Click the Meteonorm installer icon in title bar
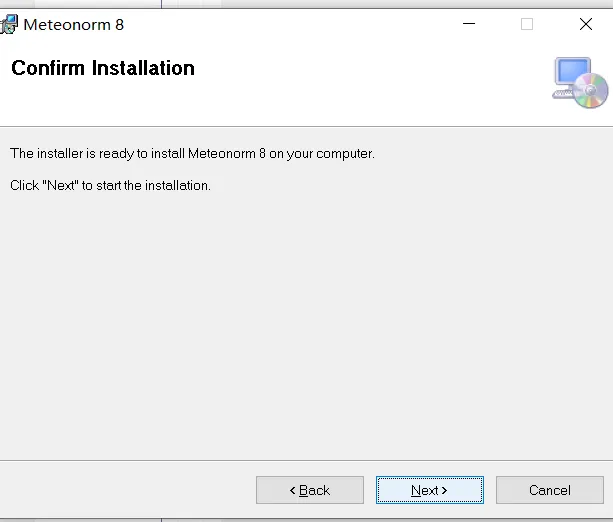The height and width of the screenshot is (522, 613). point(9,24)
